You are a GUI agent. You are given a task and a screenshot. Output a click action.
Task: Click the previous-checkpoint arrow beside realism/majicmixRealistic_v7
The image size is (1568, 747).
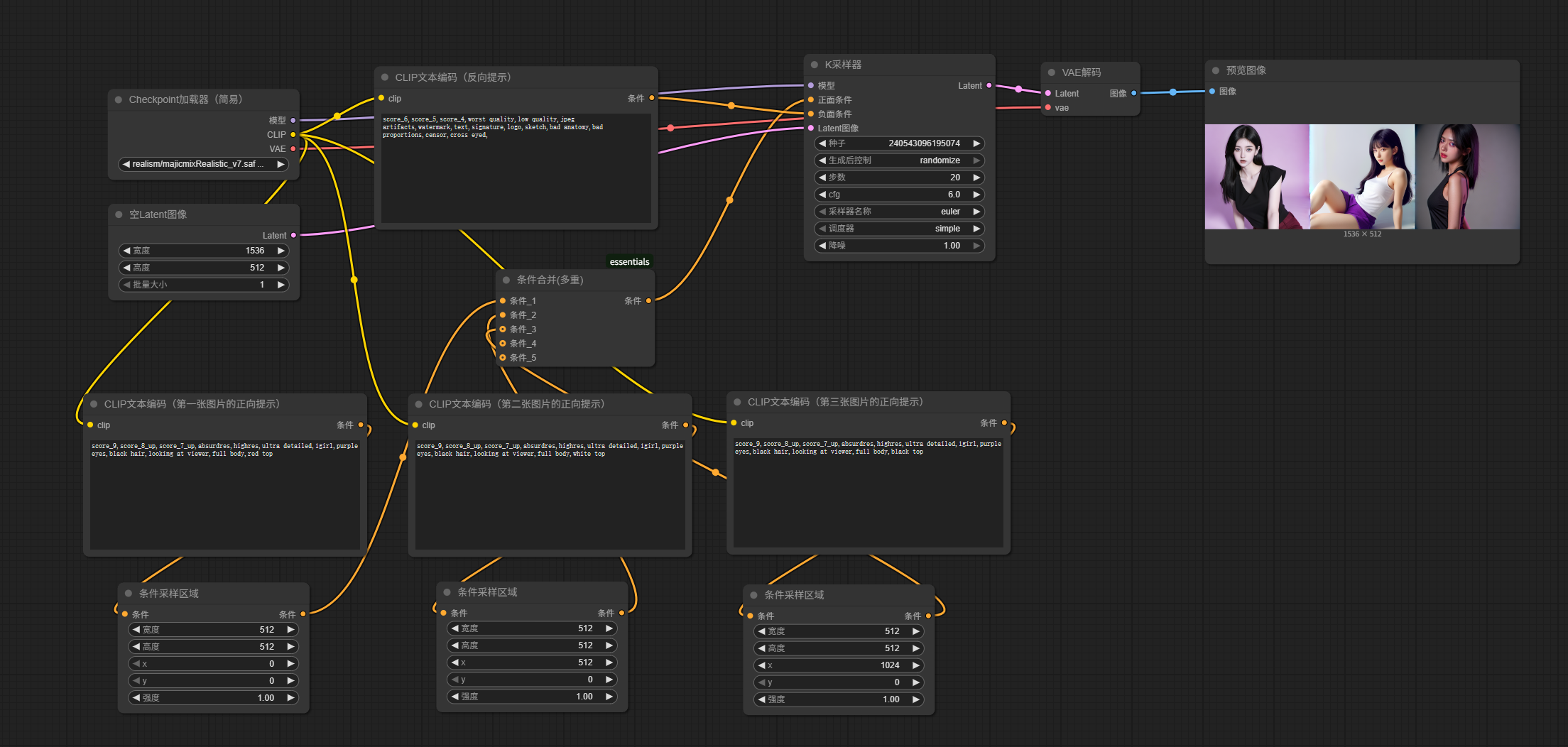126,164
